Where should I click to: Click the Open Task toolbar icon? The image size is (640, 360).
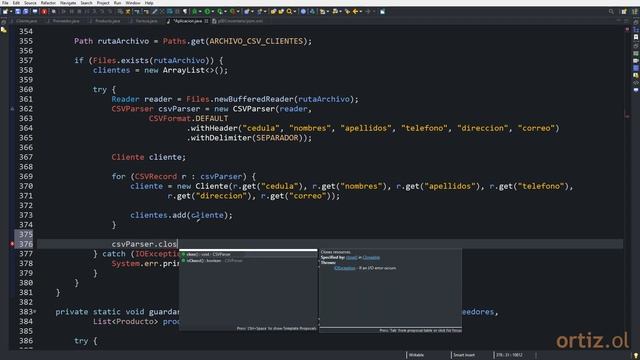[x=281, y=11]
